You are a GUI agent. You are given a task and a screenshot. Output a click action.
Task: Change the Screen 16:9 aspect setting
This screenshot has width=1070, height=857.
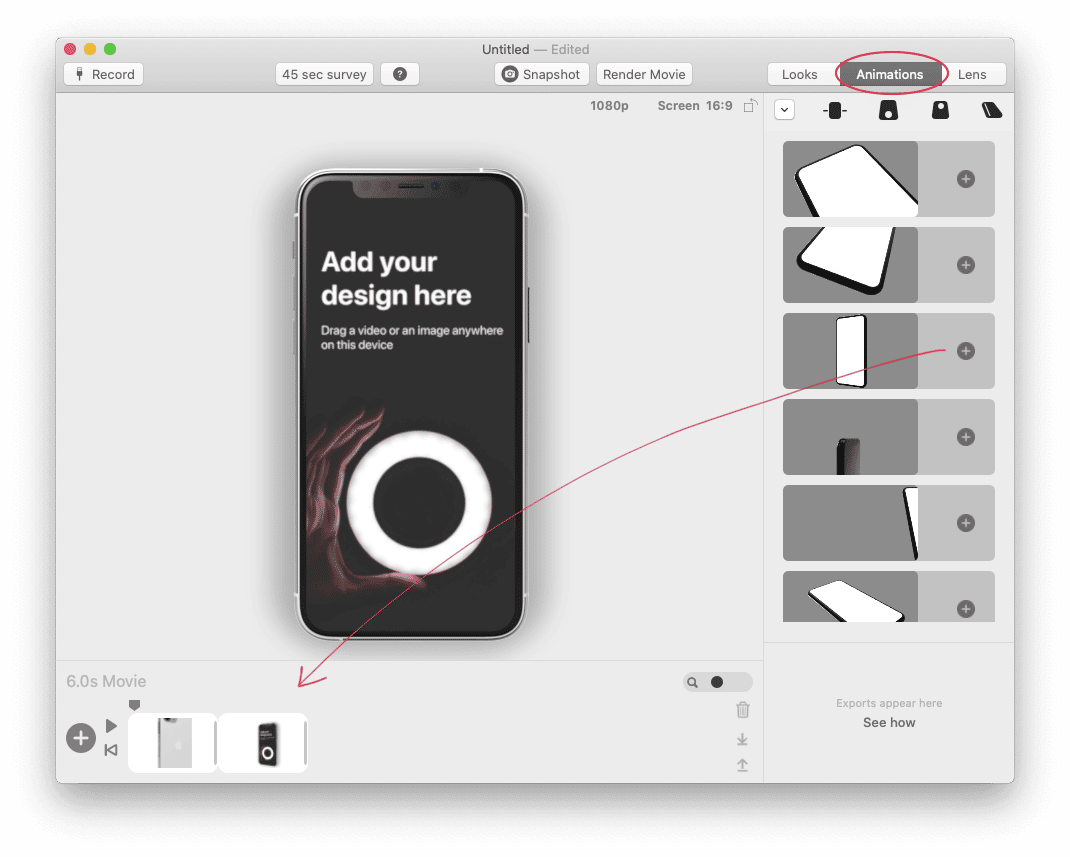695,106
